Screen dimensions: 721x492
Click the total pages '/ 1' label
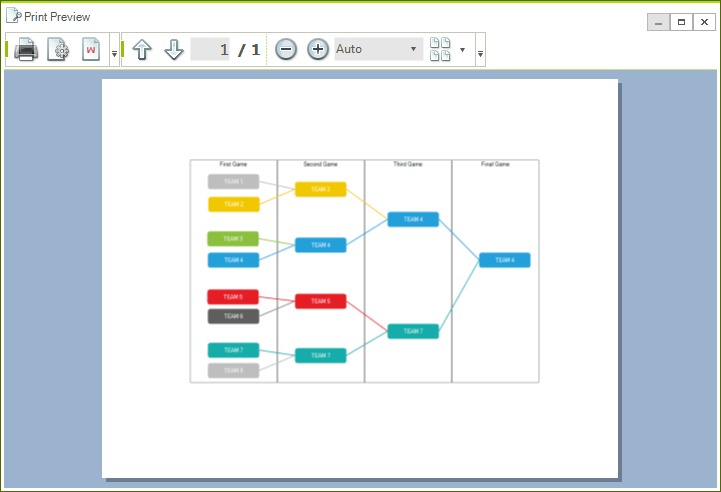249,50
